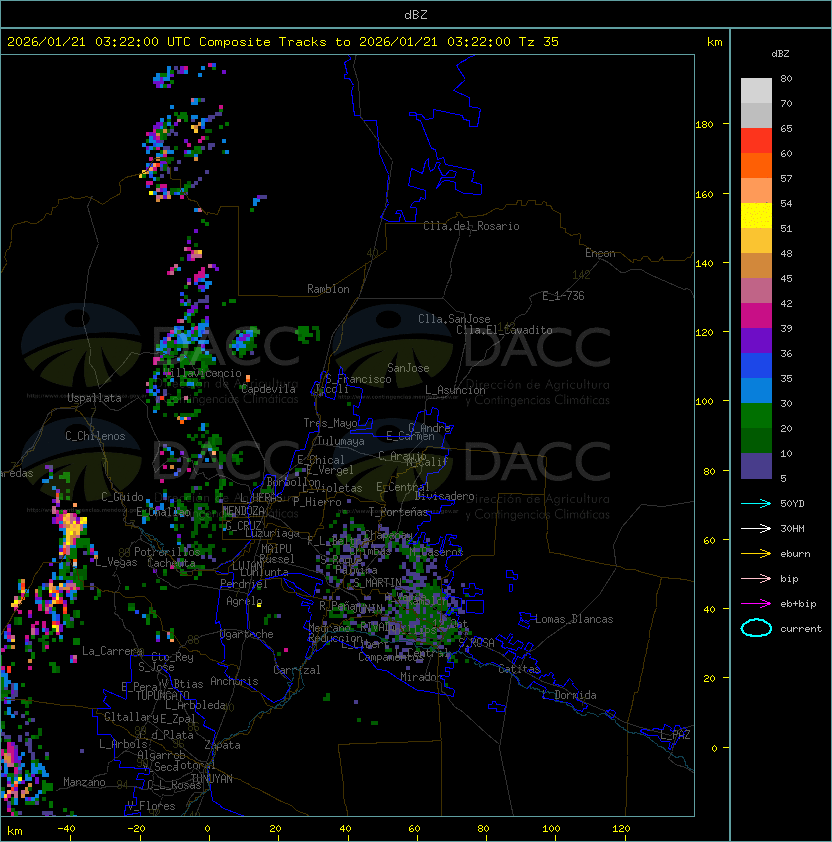Image resolution: width=832 pixels, height=842 pixels.
Task: Click the dBZ title at window top
Action: point(415,14)
